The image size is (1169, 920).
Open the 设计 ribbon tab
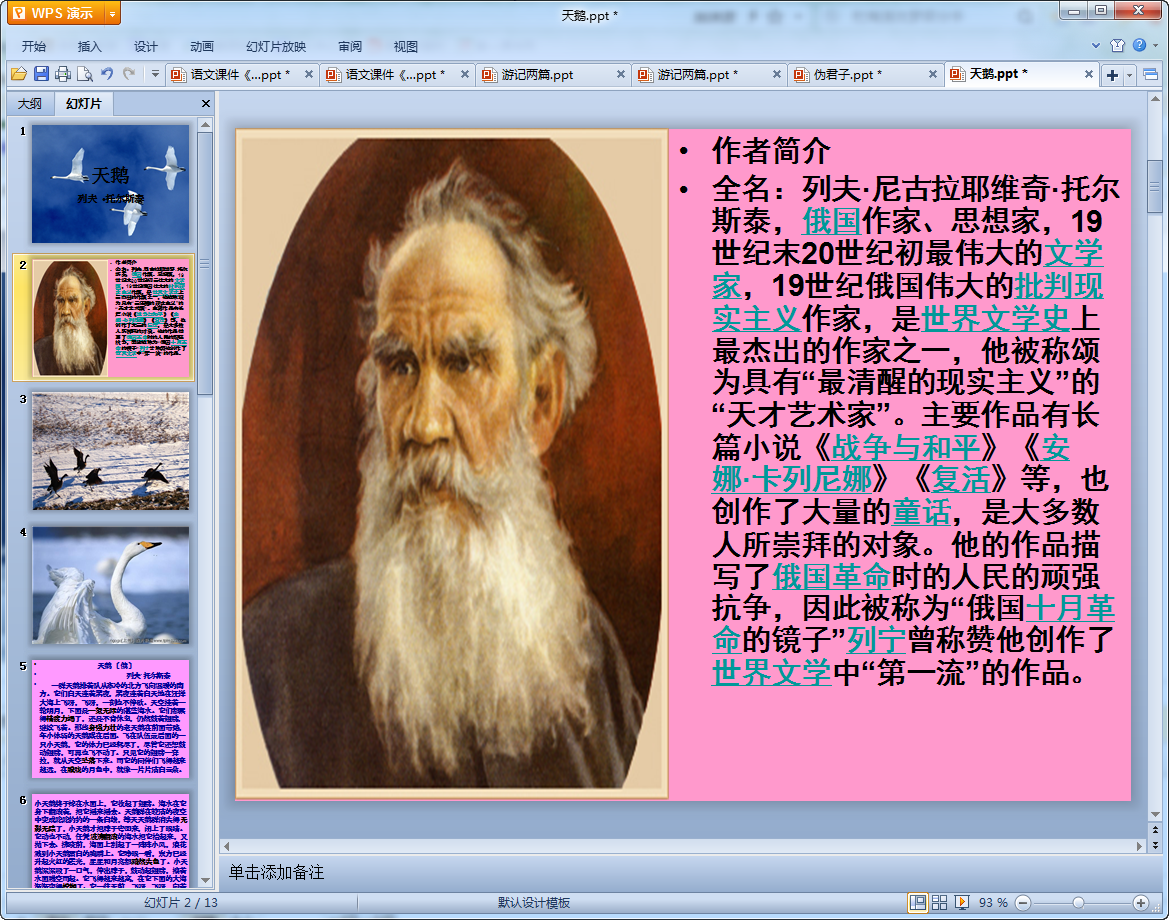coord(145,46)
